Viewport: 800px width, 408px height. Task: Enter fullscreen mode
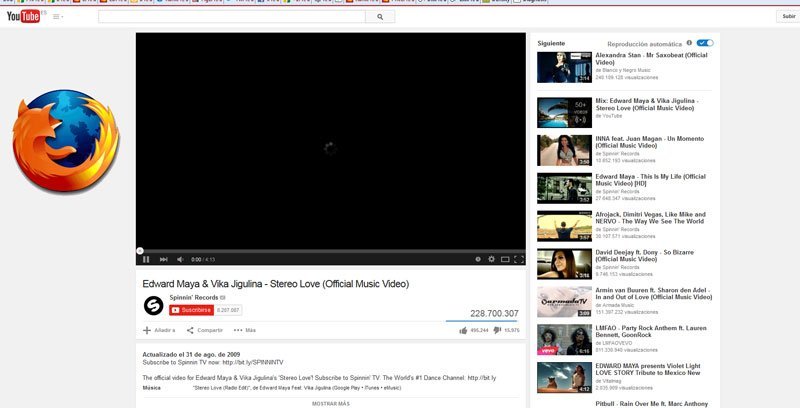tap(519, 259)
